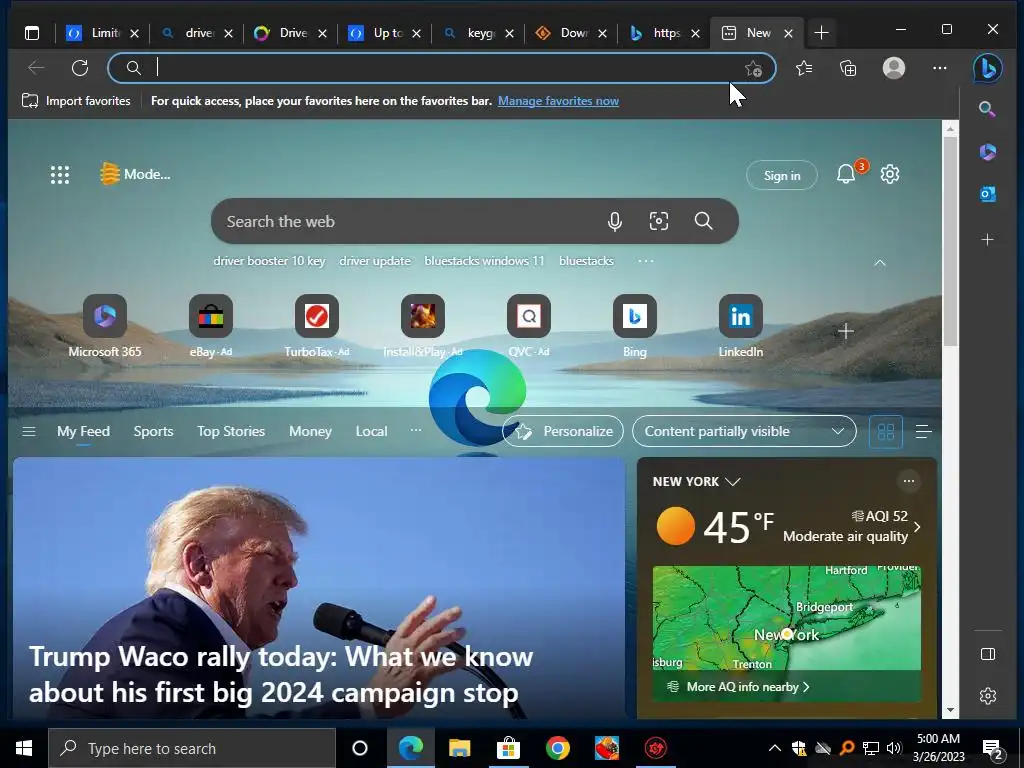
Task: Open a new browser tab
Action: click(821, 33)
